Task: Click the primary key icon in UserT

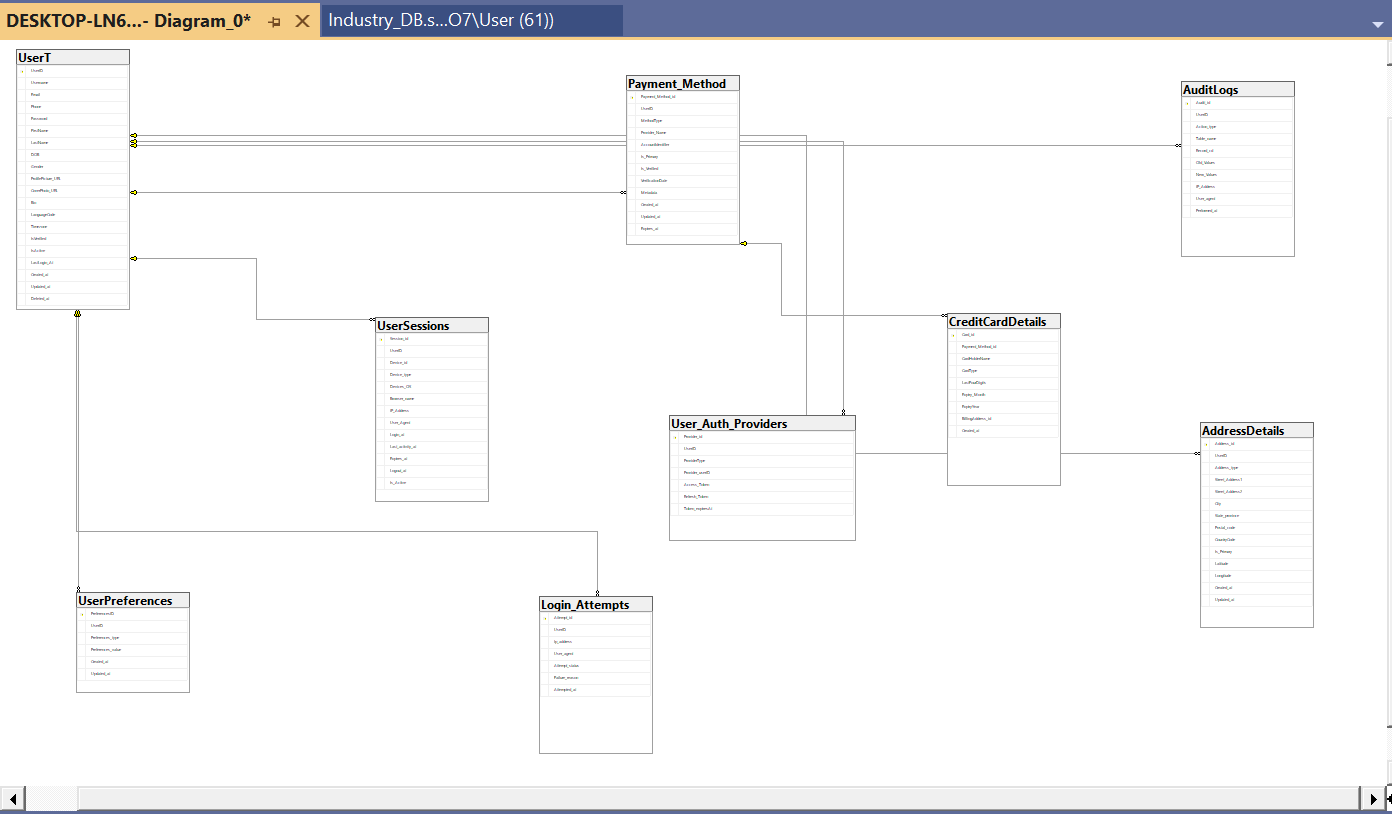Action: (22, 71)
